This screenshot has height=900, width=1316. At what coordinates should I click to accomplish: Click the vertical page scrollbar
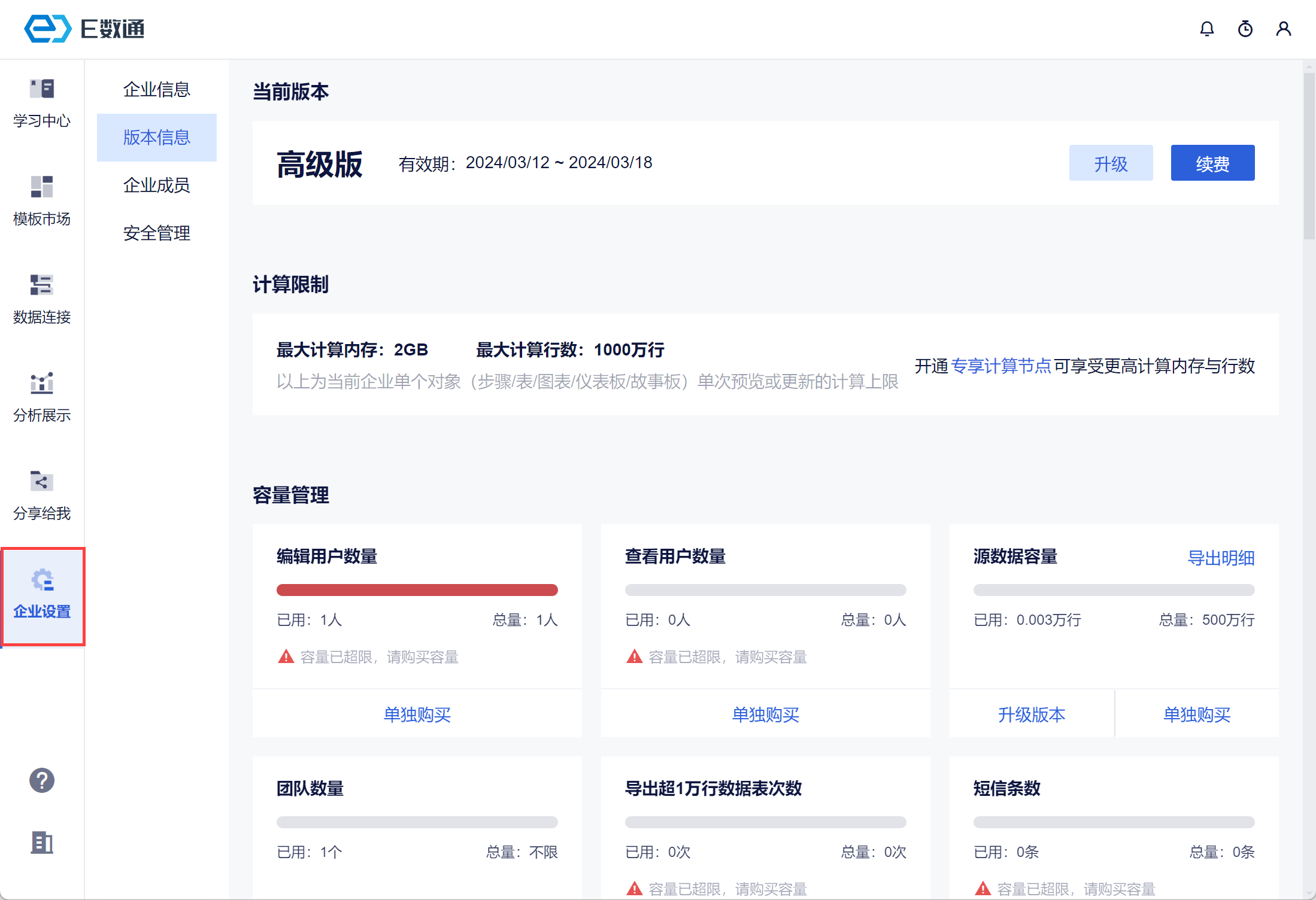click(x=1309, y=156)
